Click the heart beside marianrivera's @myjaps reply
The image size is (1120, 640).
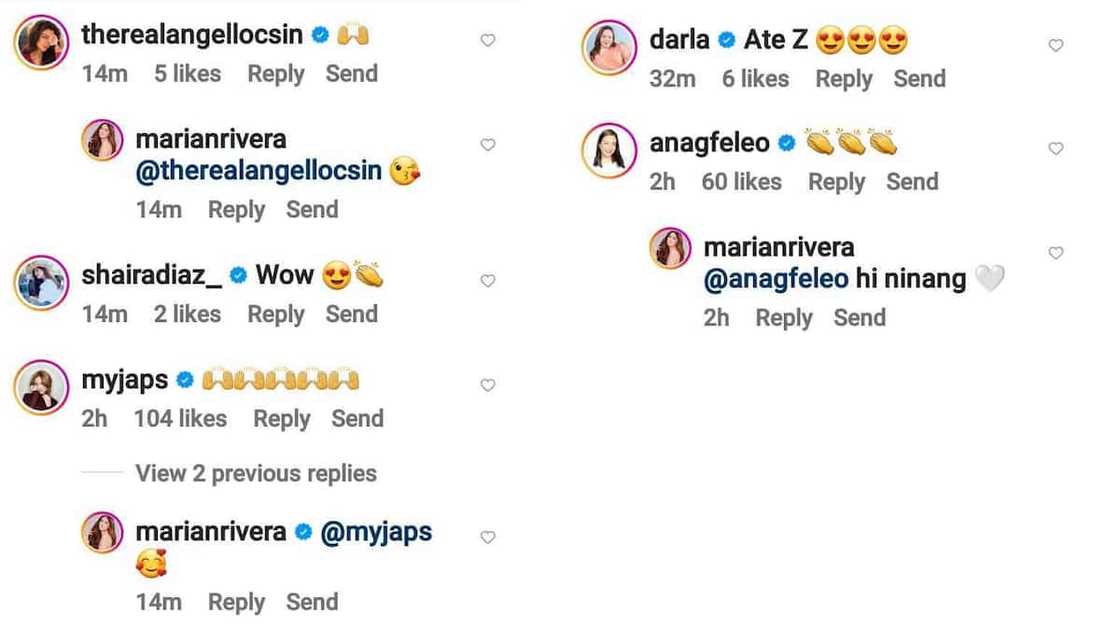click(x=488, y=536)
